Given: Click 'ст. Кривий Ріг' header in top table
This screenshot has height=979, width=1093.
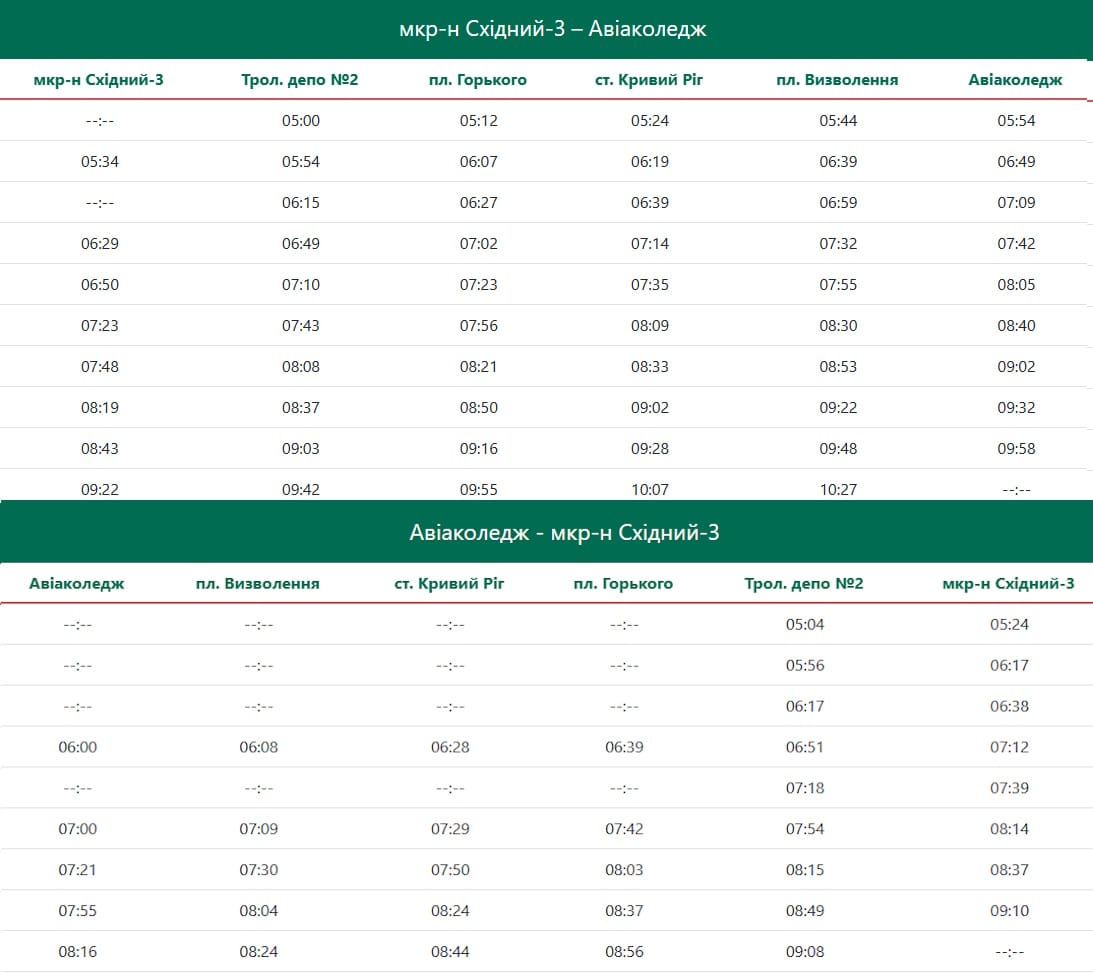Looking at the screenshot, I should [649, 80].
